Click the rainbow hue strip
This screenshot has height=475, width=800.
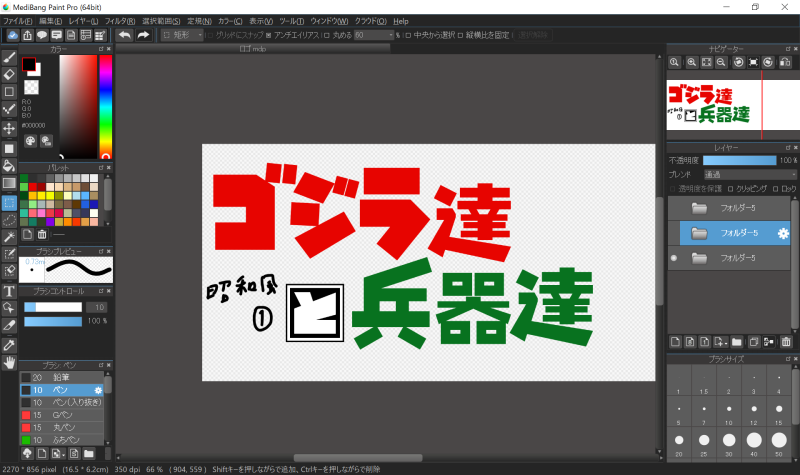(x=106, y=107)
